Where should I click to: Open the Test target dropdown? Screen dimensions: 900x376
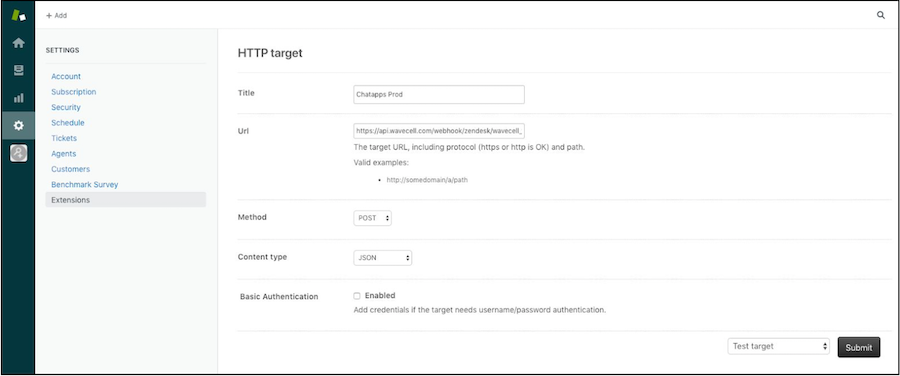click(779, 346)
